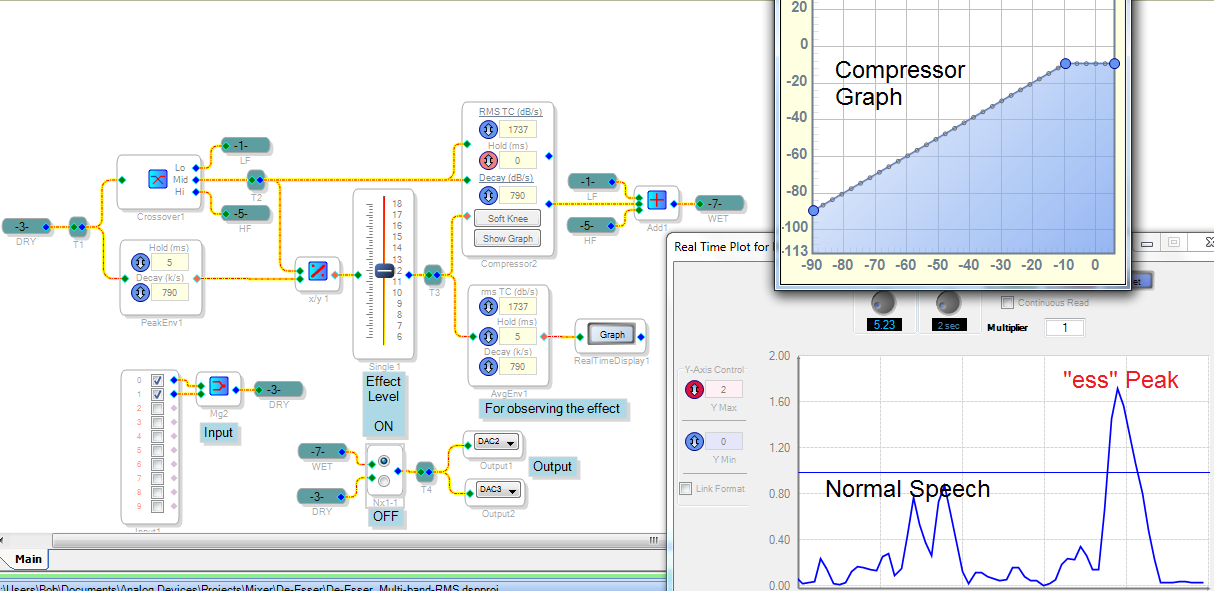Click Compressor2 Decay (dB/s) stepper icon
The width and height of the screenshot is (1214, 591).
488,195
